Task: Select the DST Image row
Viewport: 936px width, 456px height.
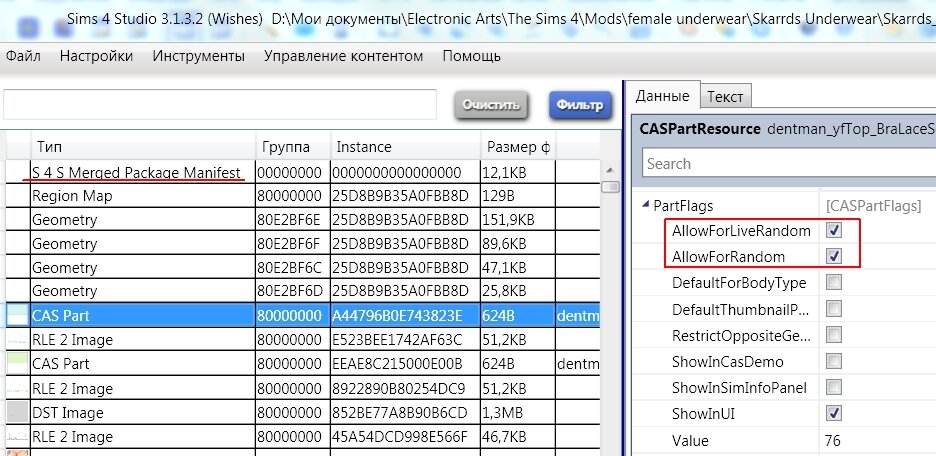Action: click(x=303, y=412)
